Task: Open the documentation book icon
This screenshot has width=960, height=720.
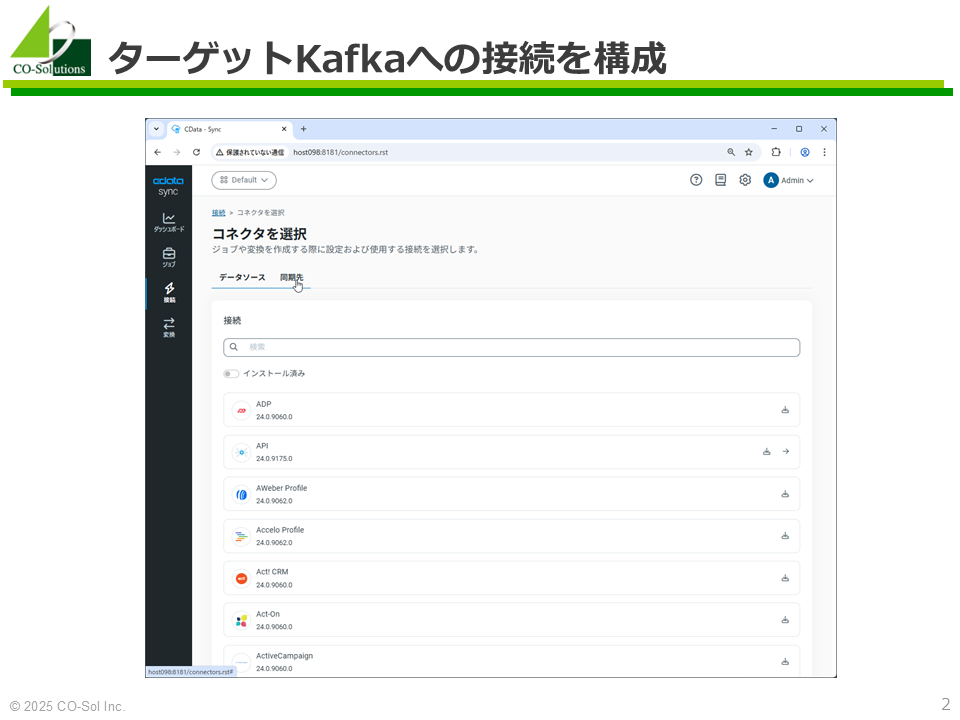Action: pos(721,180)
